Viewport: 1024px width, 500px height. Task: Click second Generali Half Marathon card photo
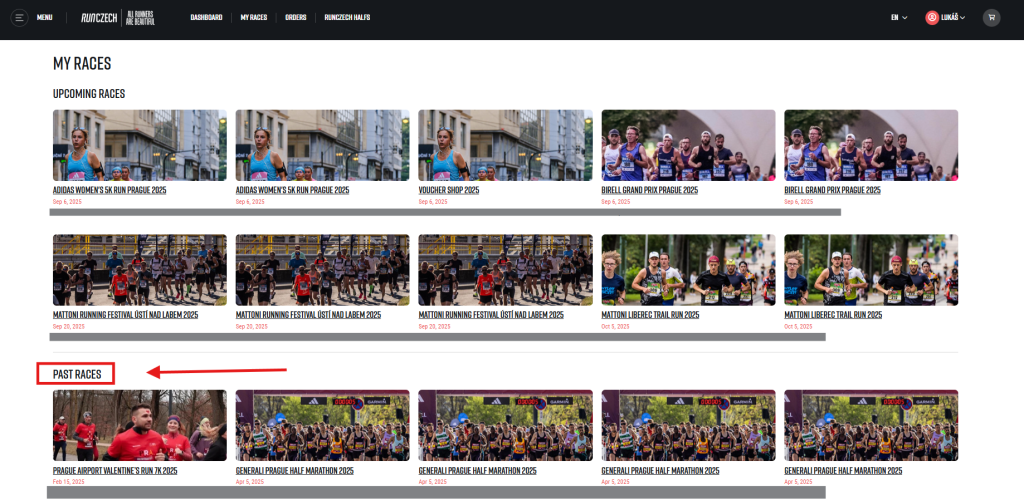[x=505, y=426]
